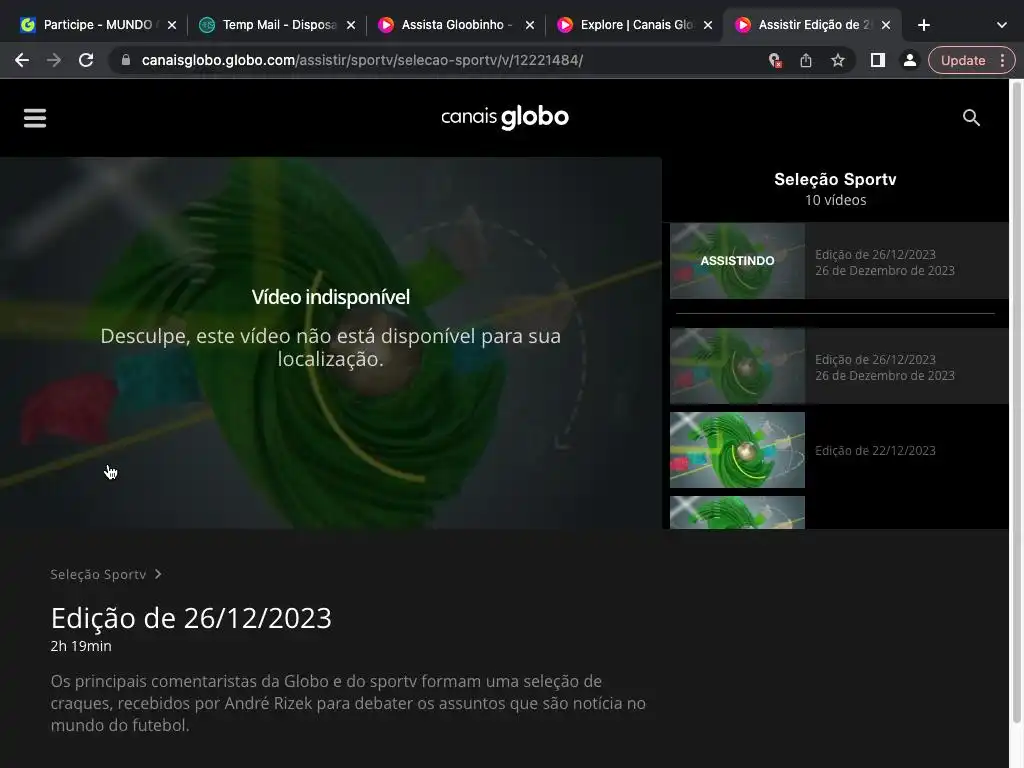Image resolution: width=1024 pixels, height=768 pixels.
Task: Open the three-dot Chrome menu
Action: point(1002,60)
